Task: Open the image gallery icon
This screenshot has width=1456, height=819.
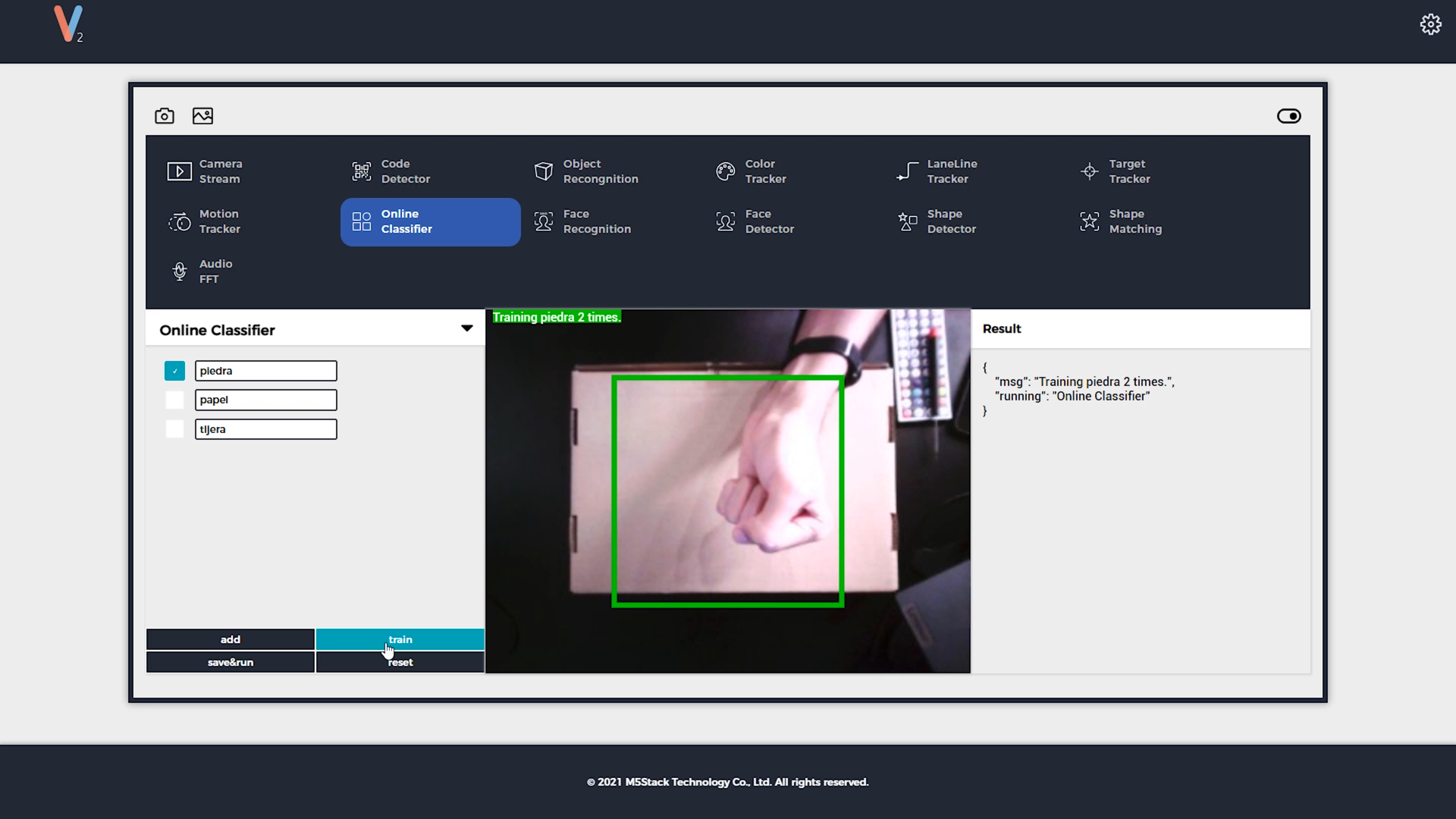Action: click(x=202, y=116)
